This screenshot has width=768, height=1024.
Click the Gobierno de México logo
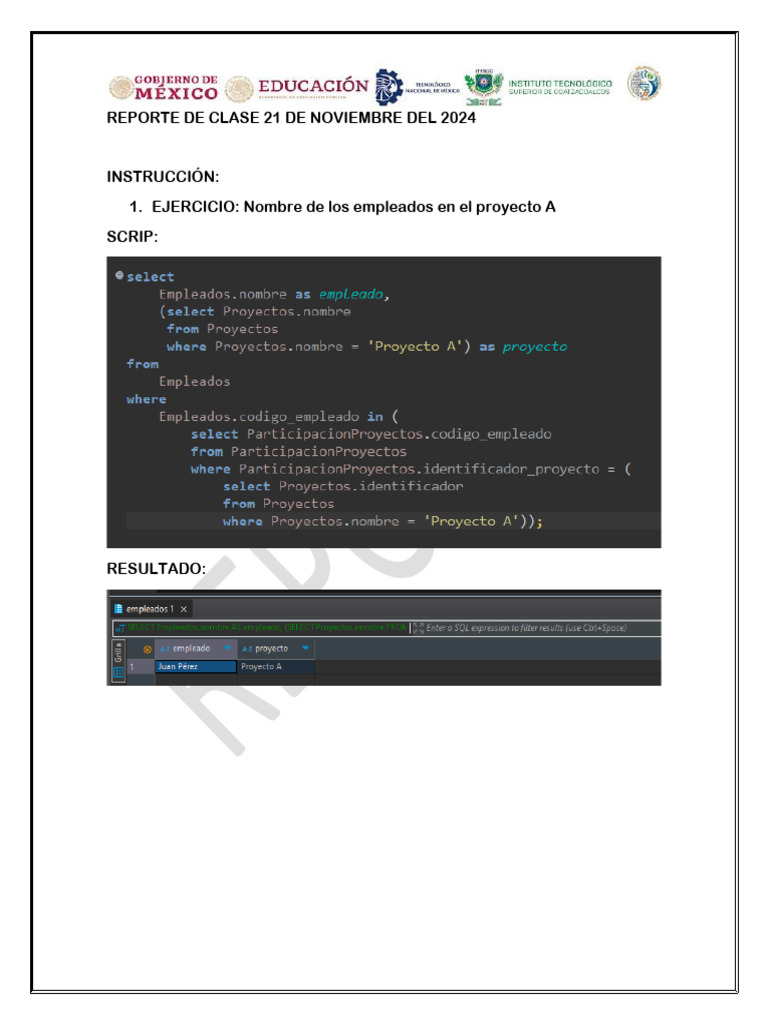click(163, 88)
